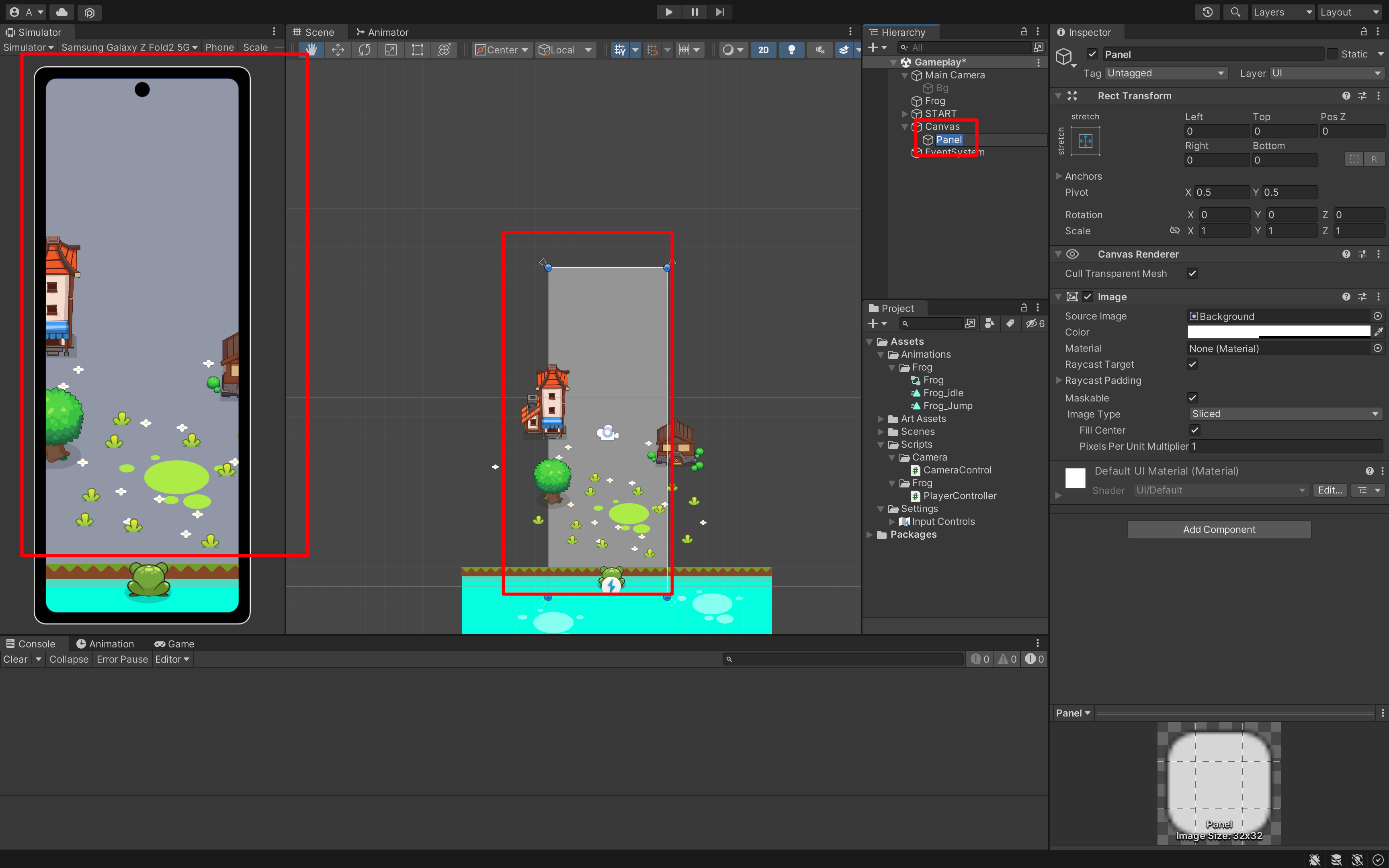Screen dimensions: 1389x868
Task: Toggle console error count filter icon
Action: [x=1035, y=659]
